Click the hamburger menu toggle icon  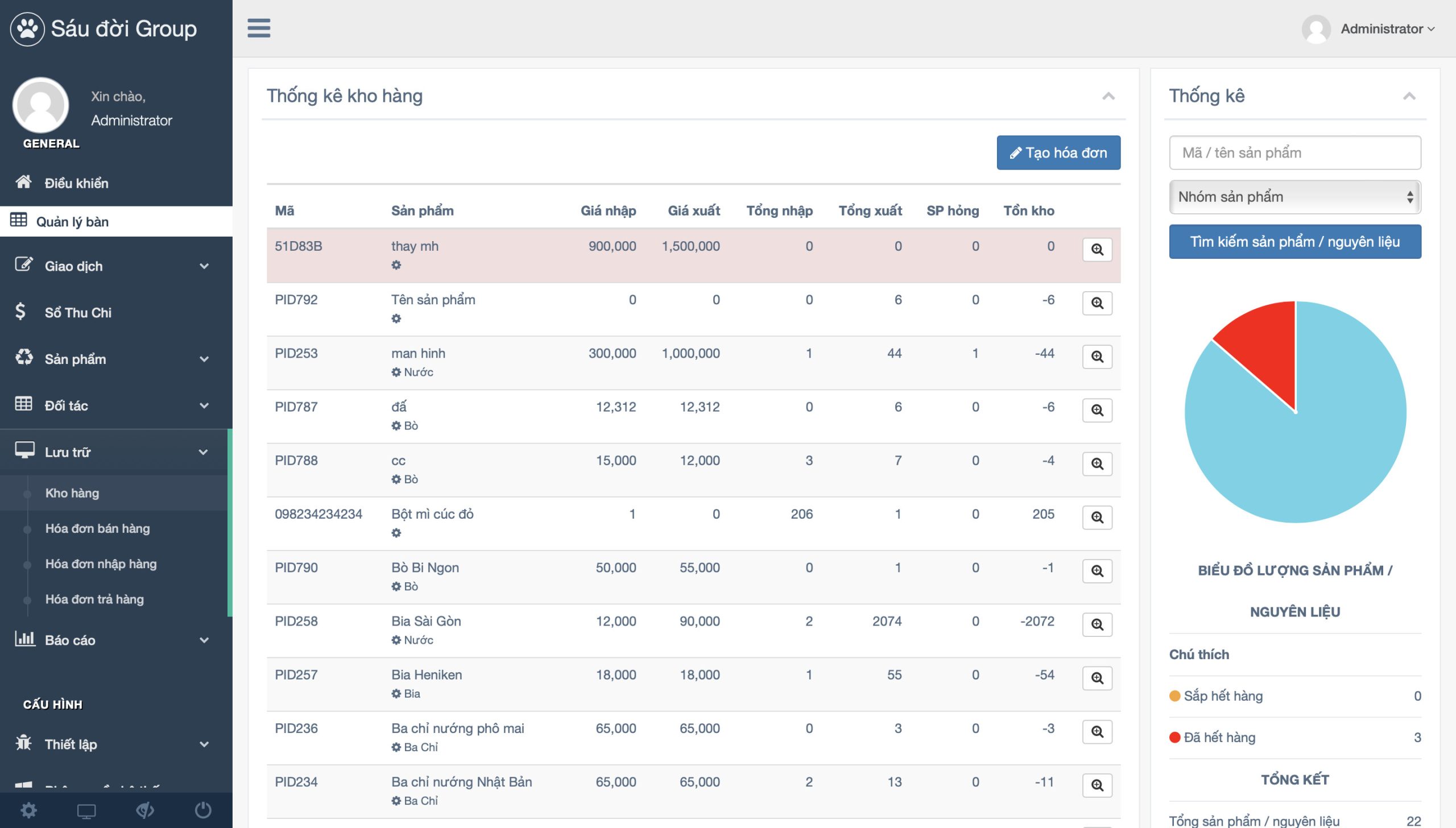click(x=259, y=28)
